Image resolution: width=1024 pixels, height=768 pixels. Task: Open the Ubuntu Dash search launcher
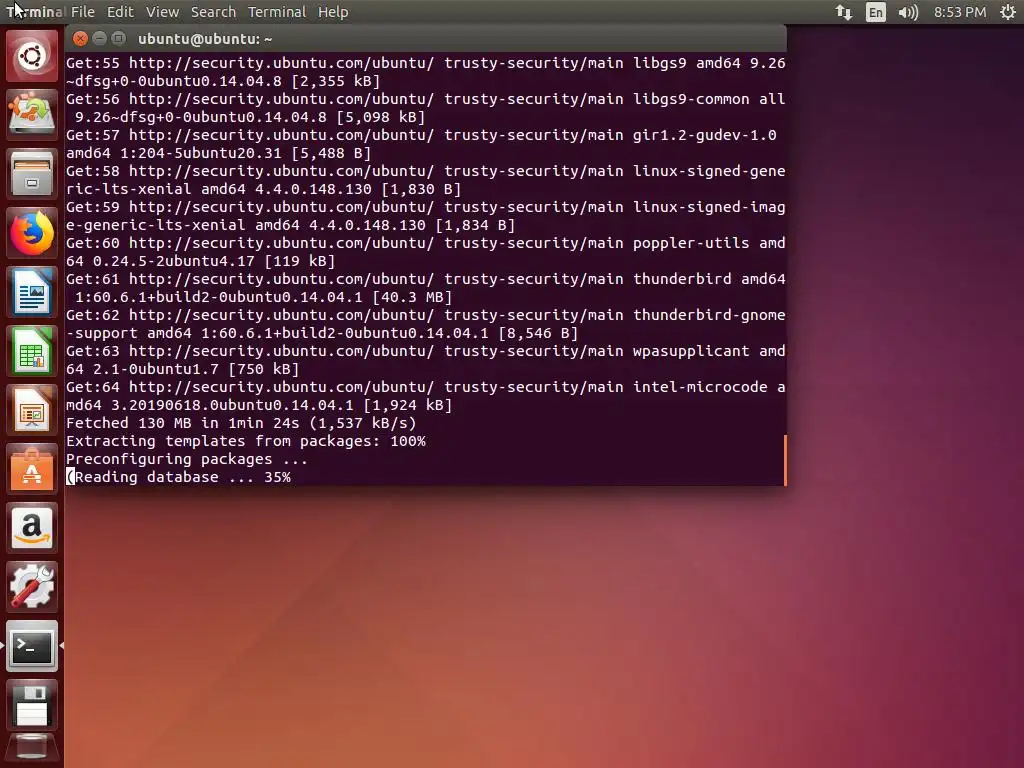point(32,56)
